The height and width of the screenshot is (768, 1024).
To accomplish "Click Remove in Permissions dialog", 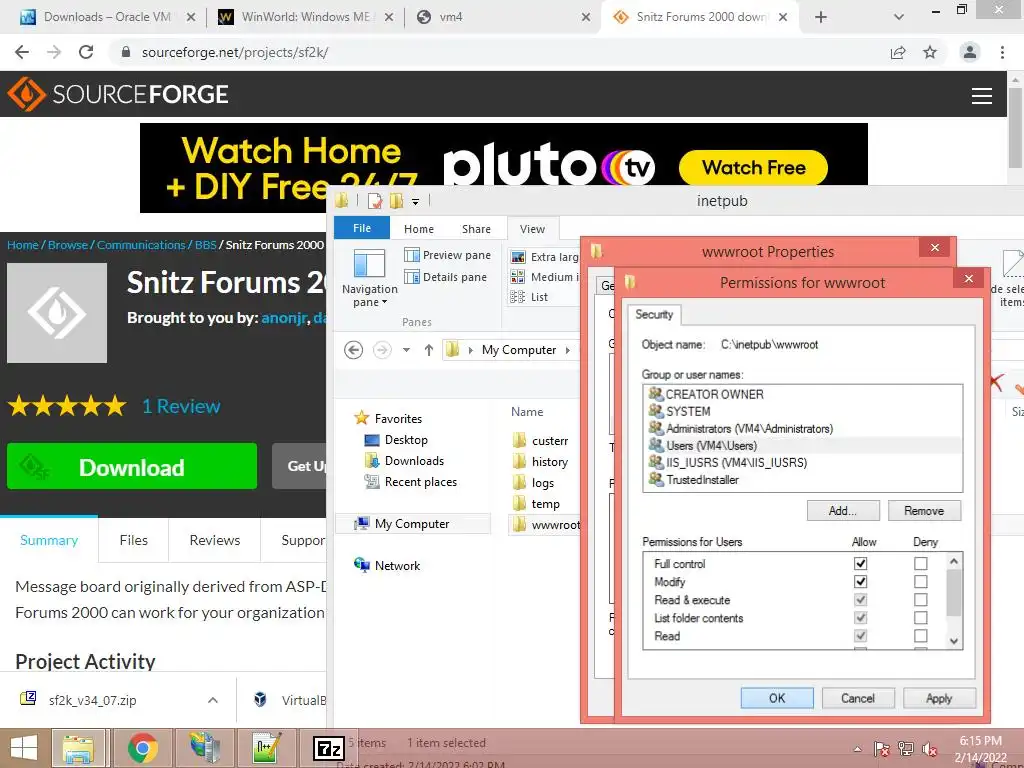I will click(924, 511).
